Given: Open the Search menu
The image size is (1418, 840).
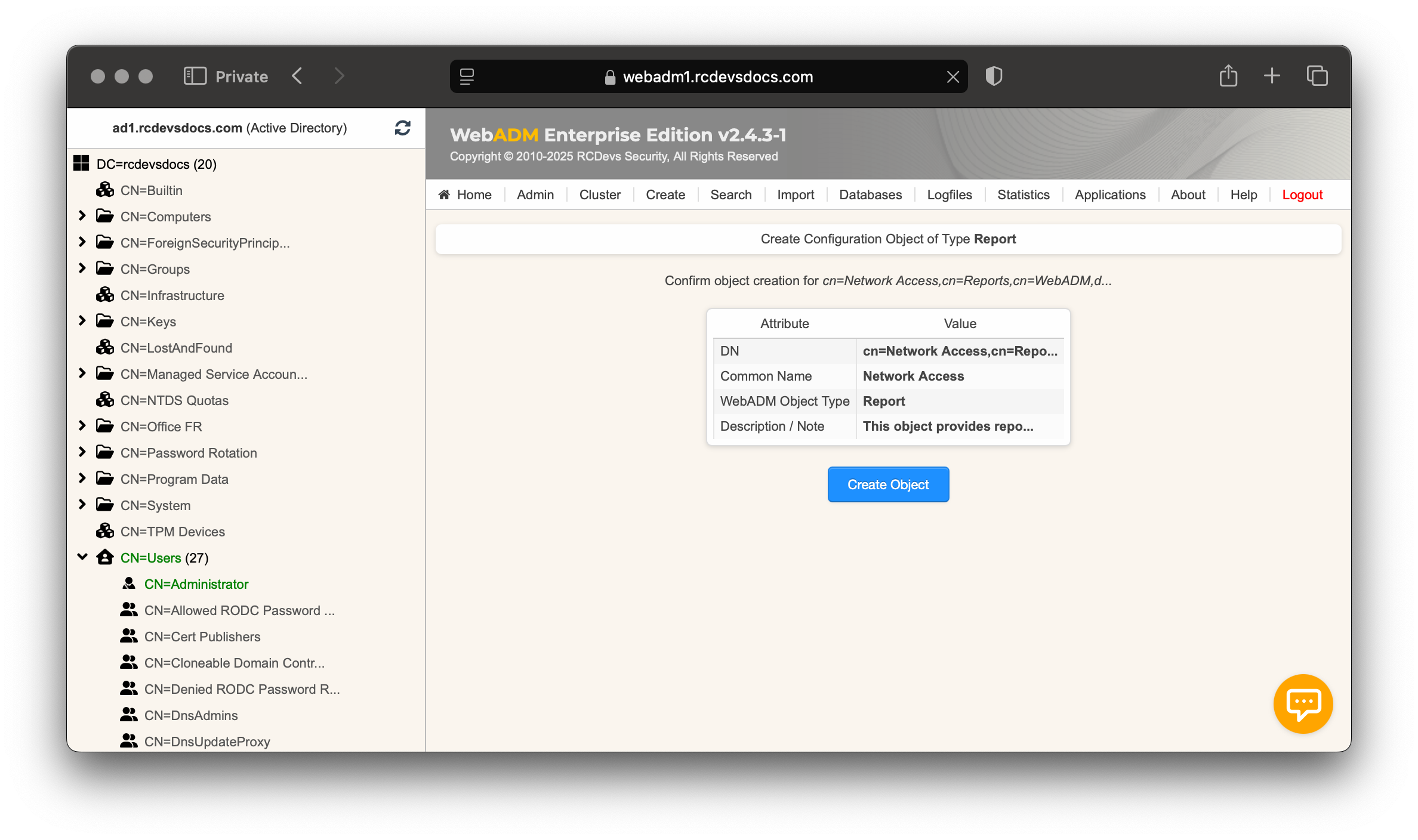Looking at the screenshot, I should pos(731,194).
